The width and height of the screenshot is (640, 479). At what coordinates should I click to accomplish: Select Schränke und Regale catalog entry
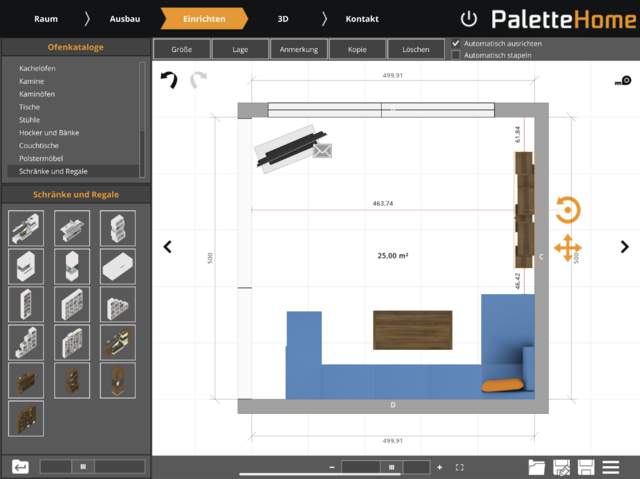click(73, 171)
